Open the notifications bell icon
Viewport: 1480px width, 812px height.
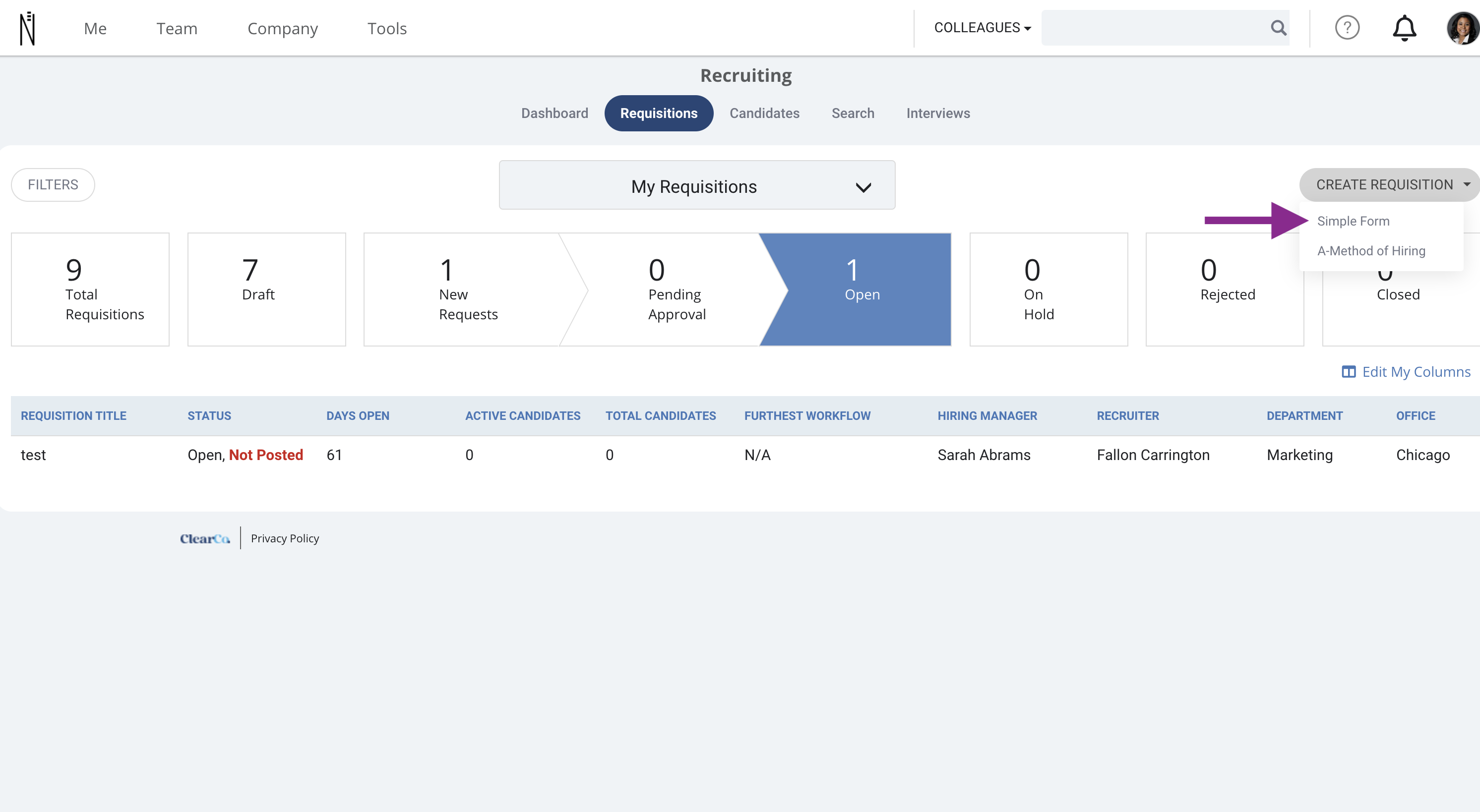point(1404,28)
